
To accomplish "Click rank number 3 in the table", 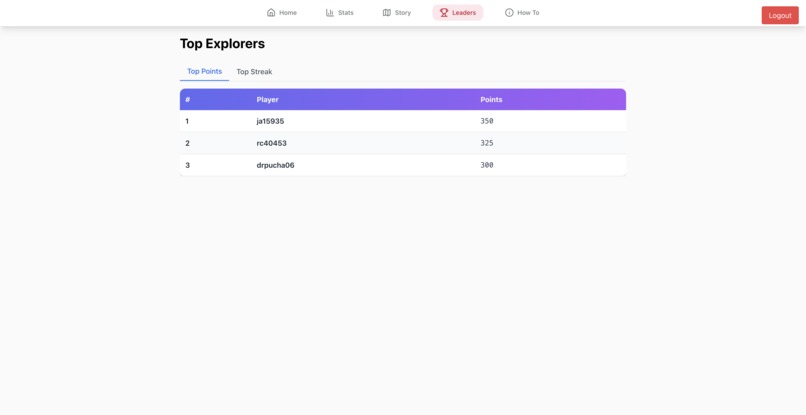I will (188, 165).
